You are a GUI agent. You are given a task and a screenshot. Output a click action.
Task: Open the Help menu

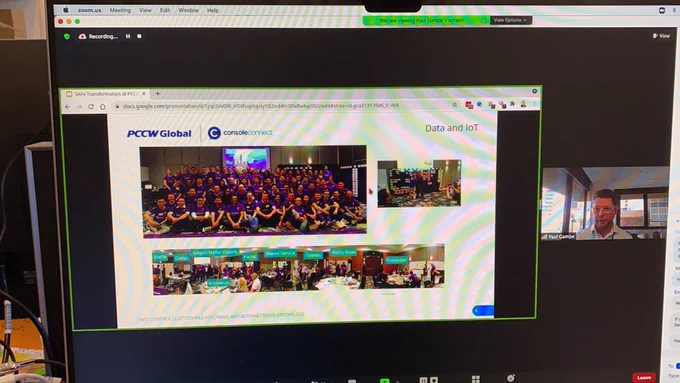(213, 10)
